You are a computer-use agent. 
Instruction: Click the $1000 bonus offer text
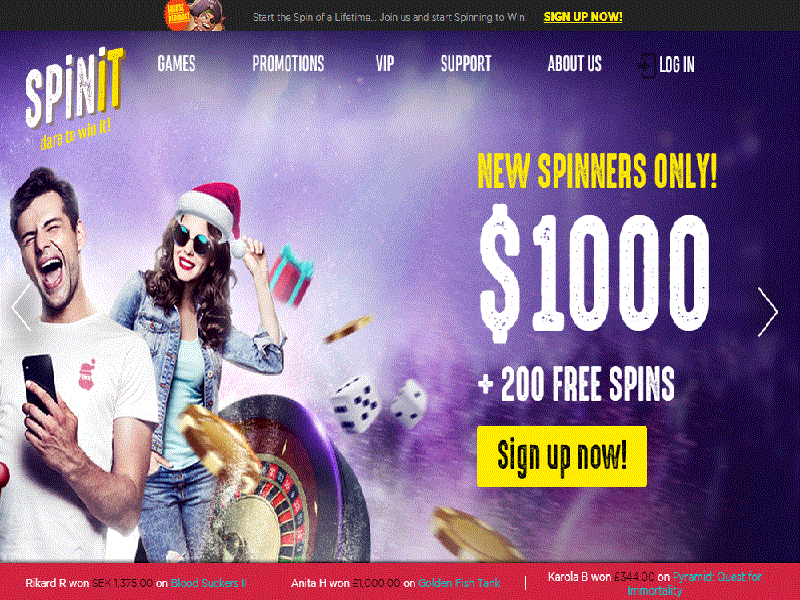click(595, 273)
